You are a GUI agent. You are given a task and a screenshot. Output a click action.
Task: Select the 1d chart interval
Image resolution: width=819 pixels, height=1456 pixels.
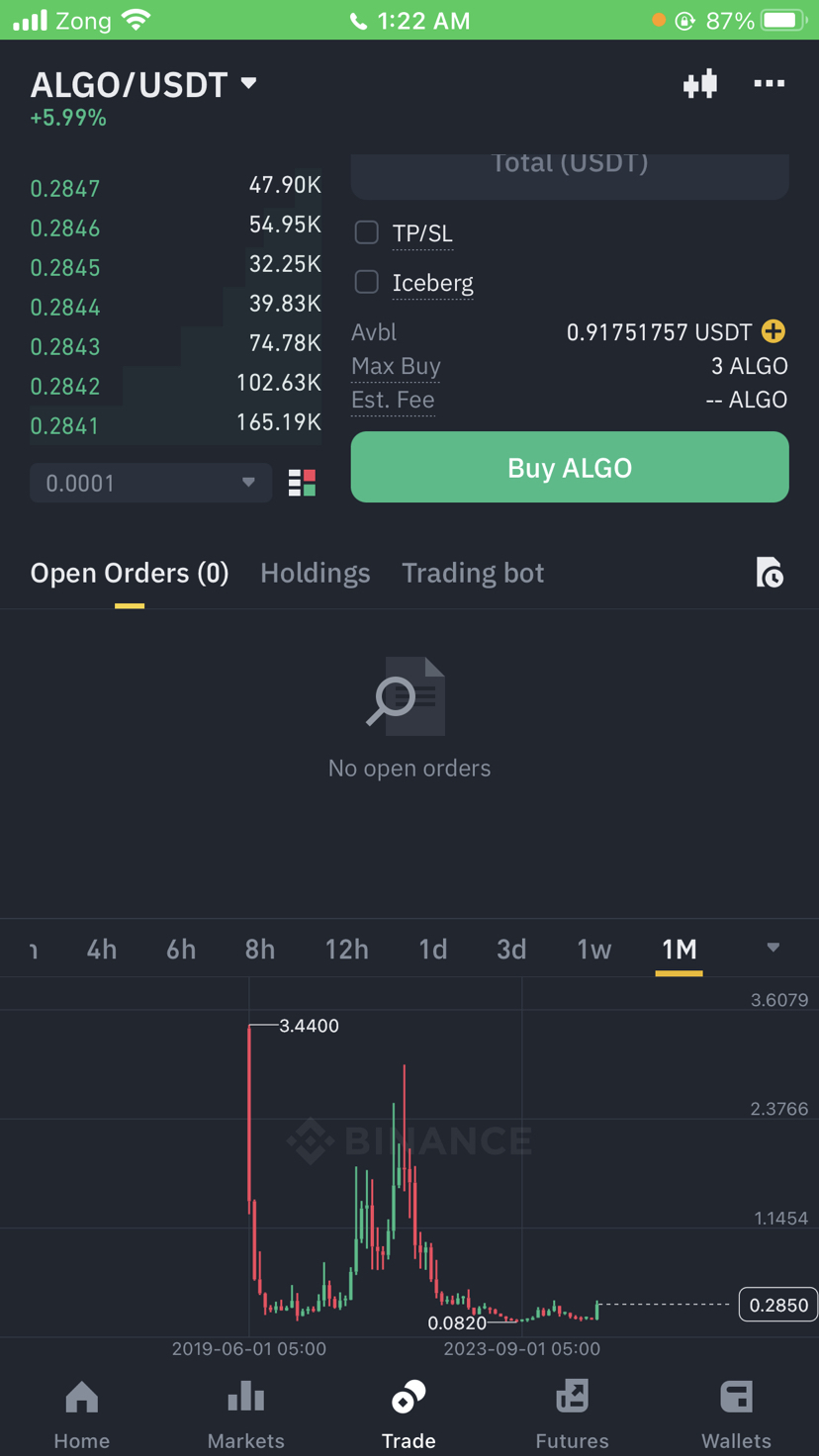pos(432,950)
